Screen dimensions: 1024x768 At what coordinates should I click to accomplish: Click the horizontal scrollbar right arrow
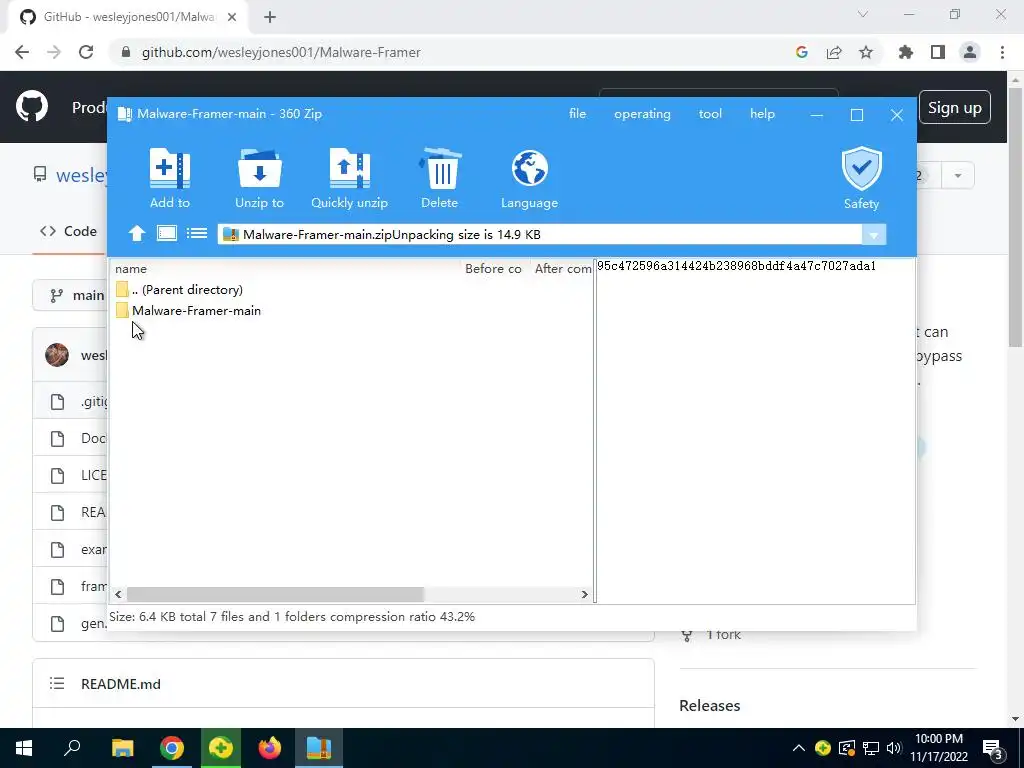coord(584,594)
